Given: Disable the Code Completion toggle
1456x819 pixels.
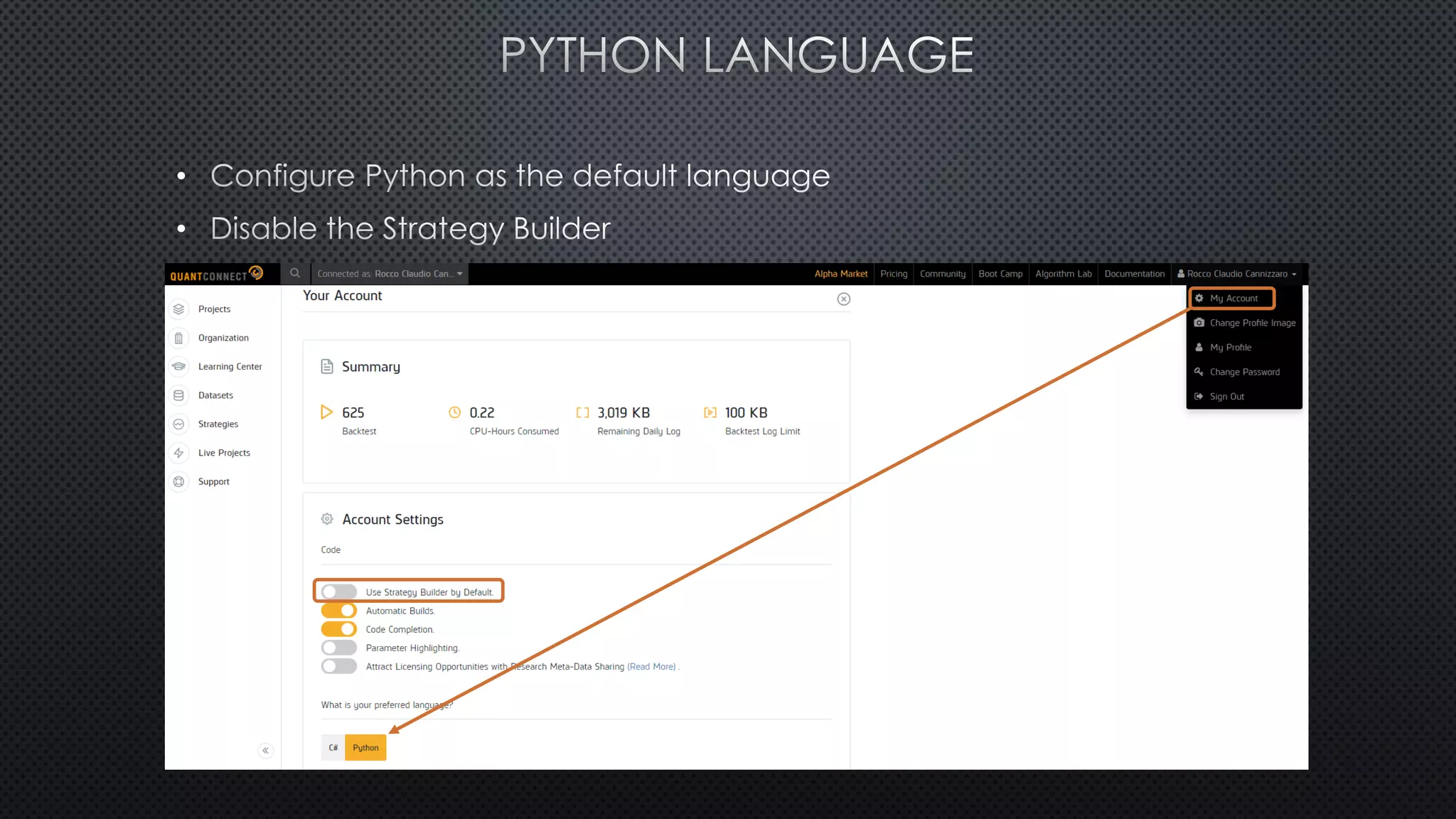Looking at the screenshot, I should [338, 629].
